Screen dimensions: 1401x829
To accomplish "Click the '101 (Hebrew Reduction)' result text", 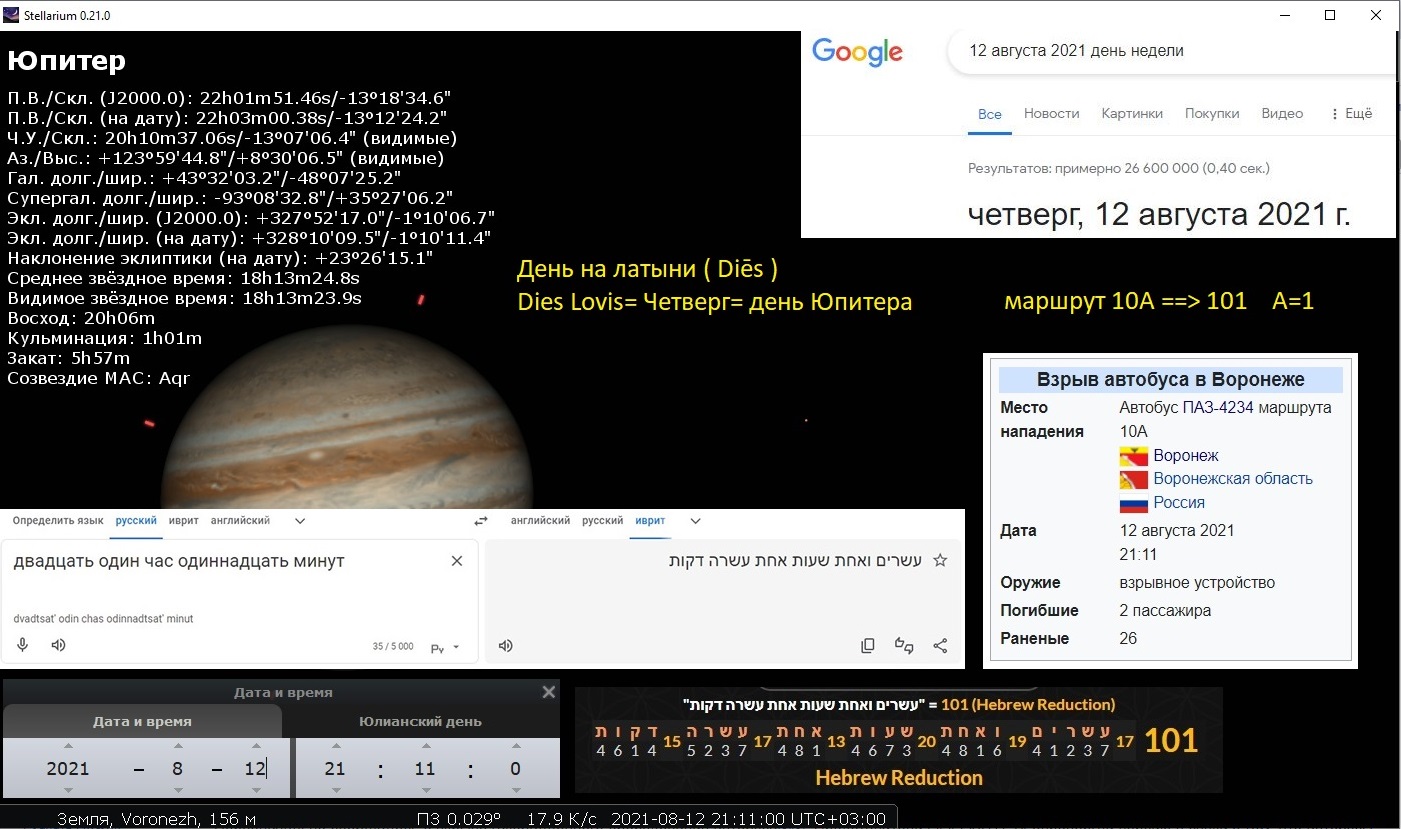I will pos(1027,704).
